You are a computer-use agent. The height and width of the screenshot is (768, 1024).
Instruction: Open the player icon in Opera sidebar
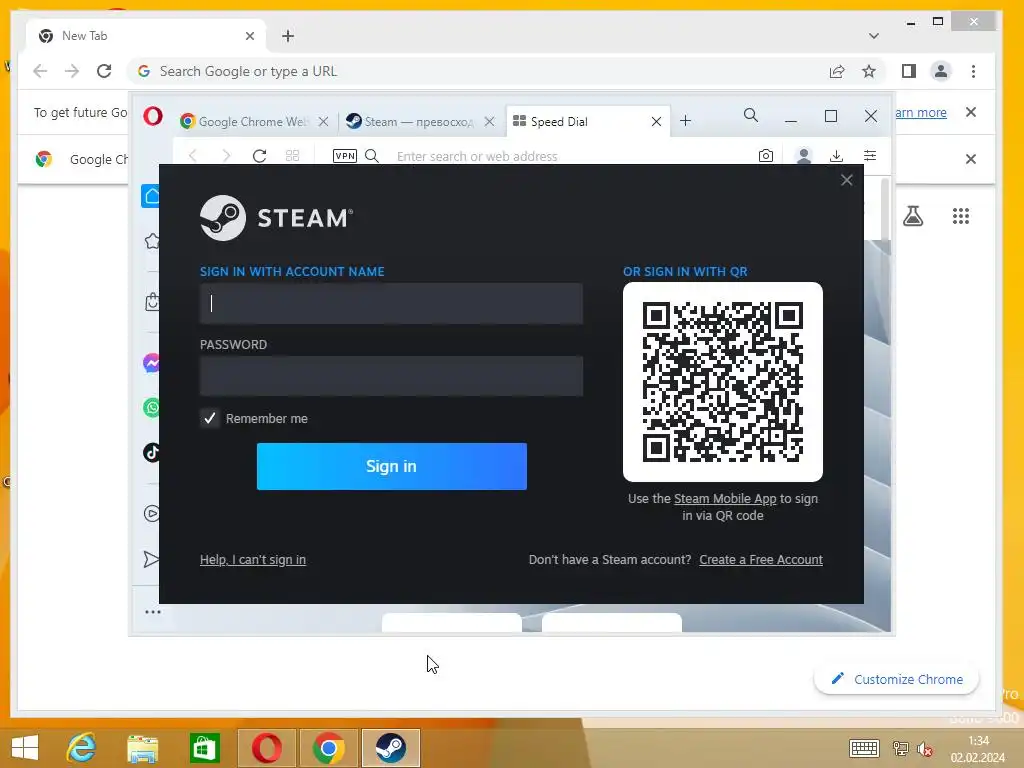pyautogui.click(x=152, y=513)
